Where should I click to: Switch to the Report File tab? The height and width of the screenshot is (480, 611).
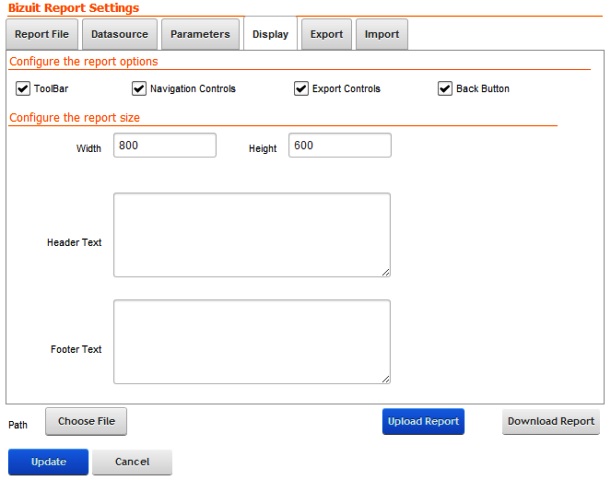tap(42, 34)
